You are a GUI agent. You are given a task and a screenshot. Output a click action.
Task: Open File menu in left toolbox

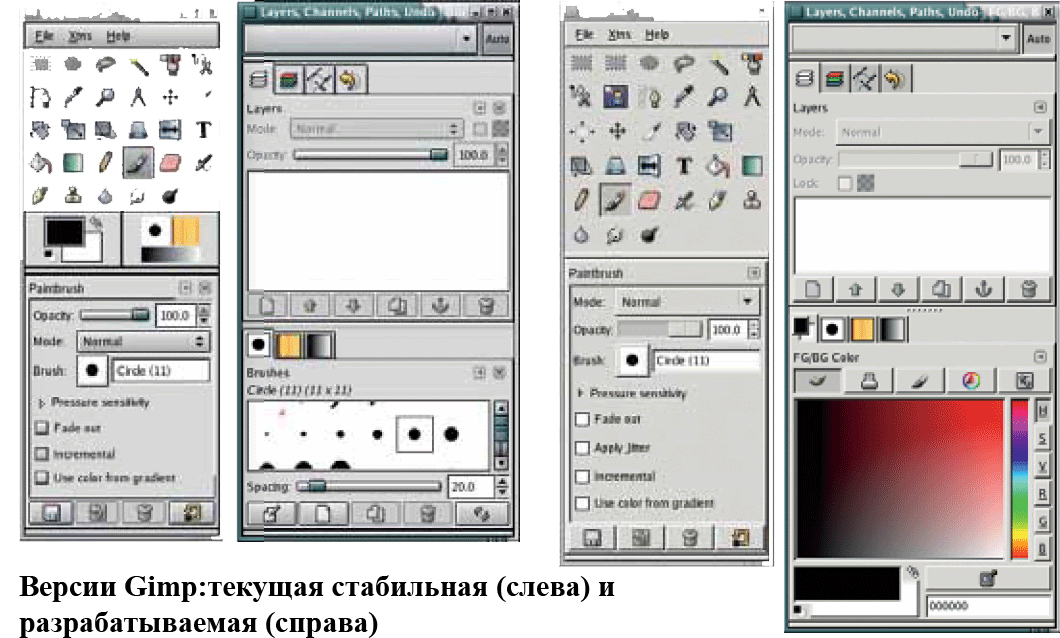click(44, 36)
